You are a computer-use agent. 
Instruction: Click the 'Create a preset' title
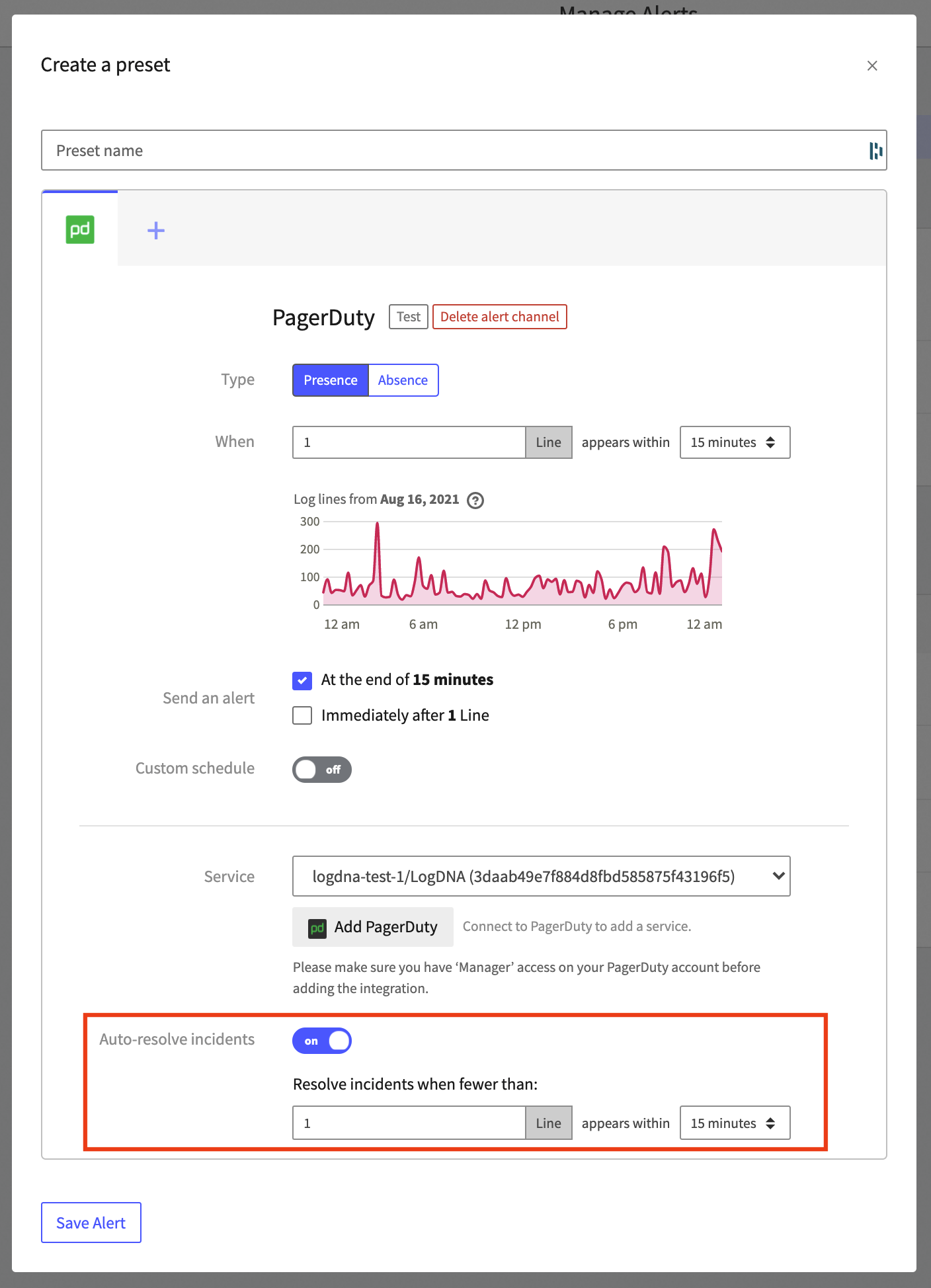click(106, 65)
